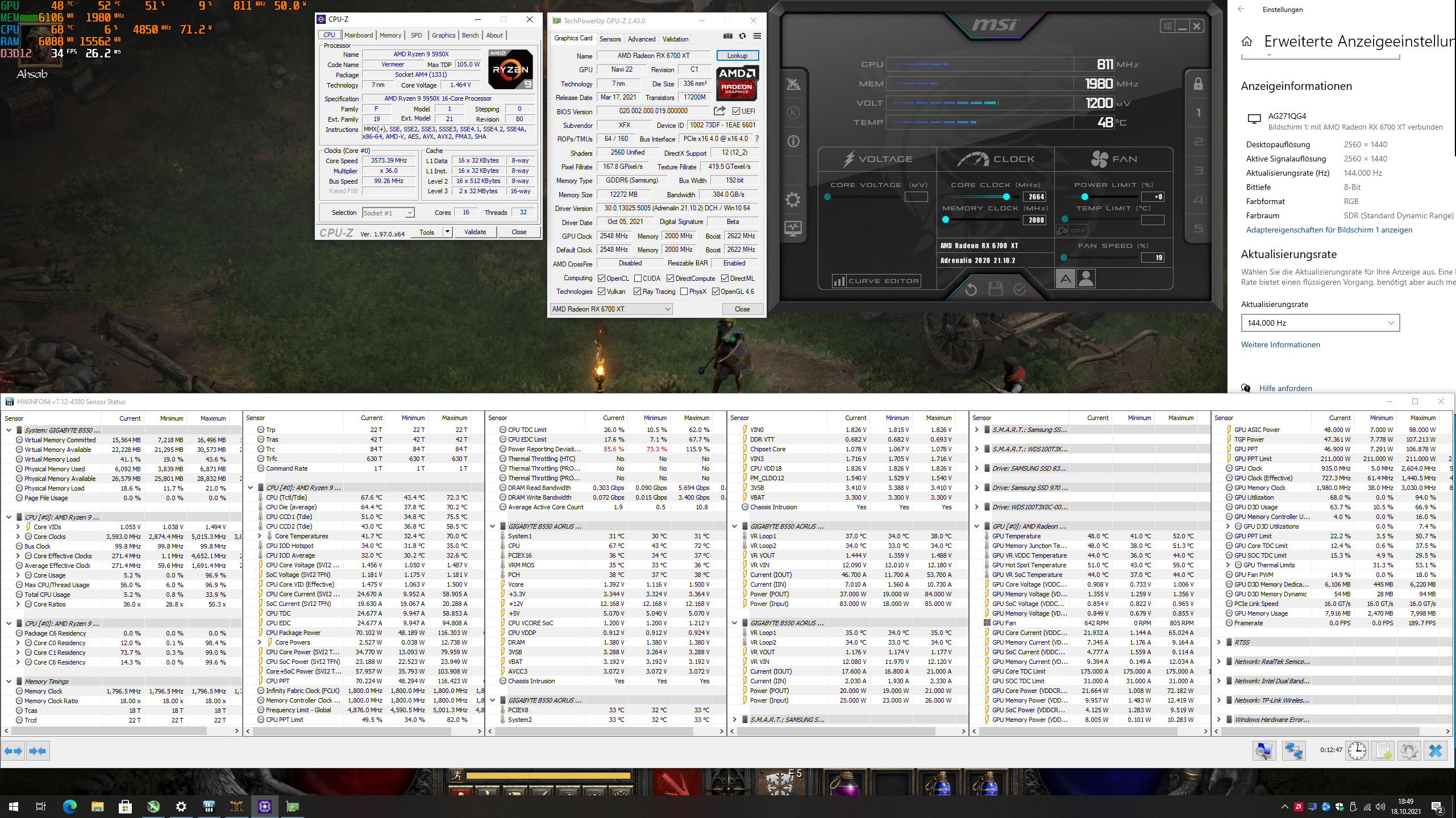Switch to the Sensors tab in GPU-Z
The height and width of the screenshot is (818, 1456).
(611, 39)
